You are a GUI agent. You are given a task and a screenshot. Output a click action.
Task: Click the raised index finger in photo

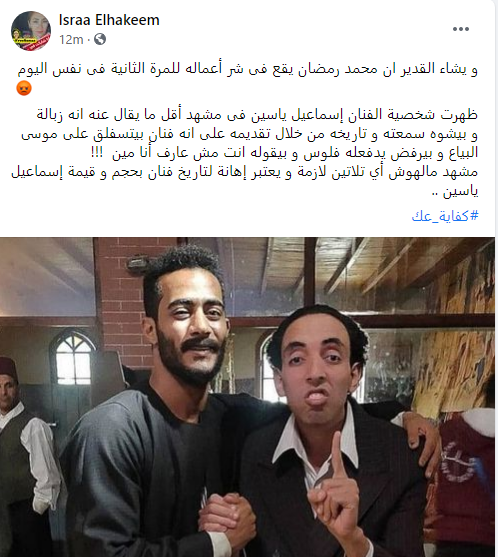click(337, 458)
